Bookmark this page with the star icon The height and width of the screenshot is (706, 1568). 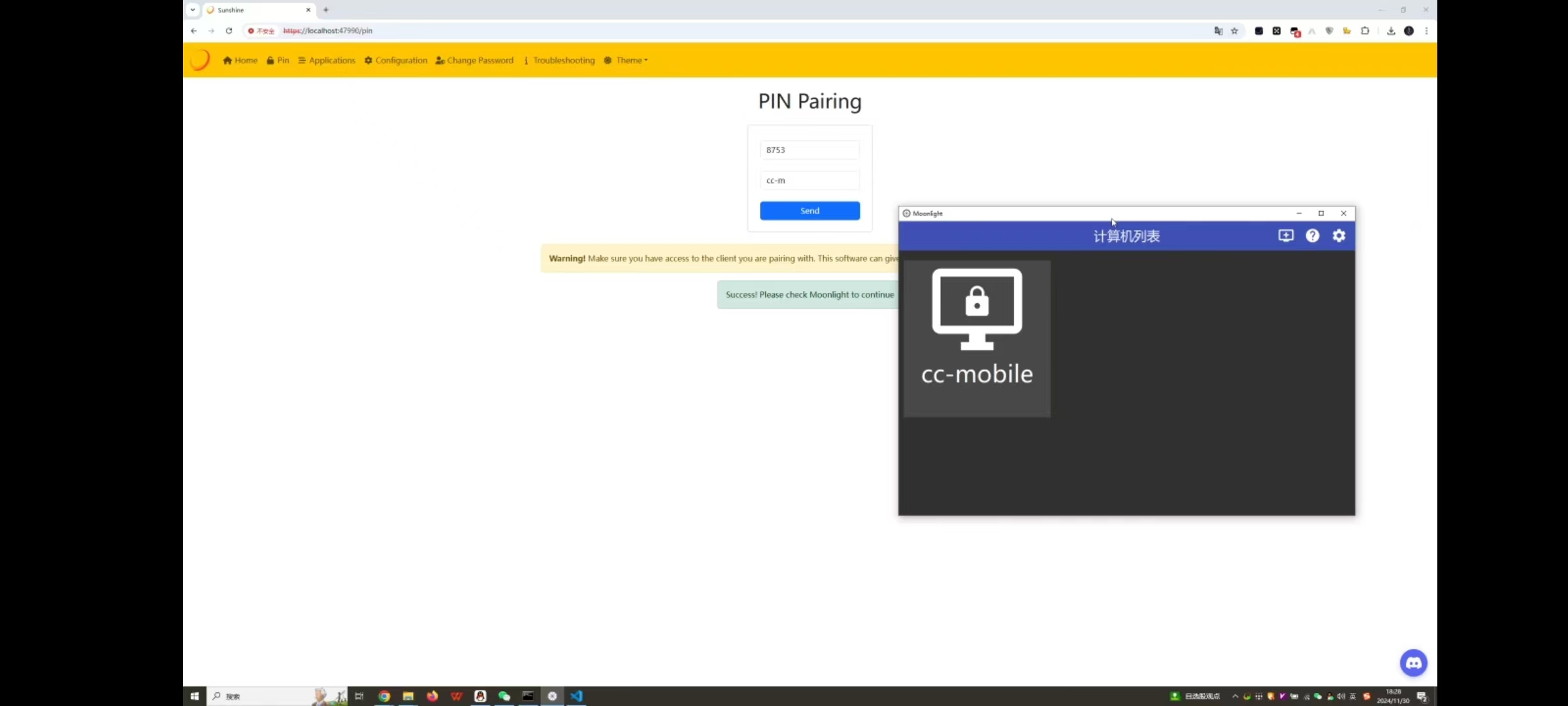(1234, 31)
